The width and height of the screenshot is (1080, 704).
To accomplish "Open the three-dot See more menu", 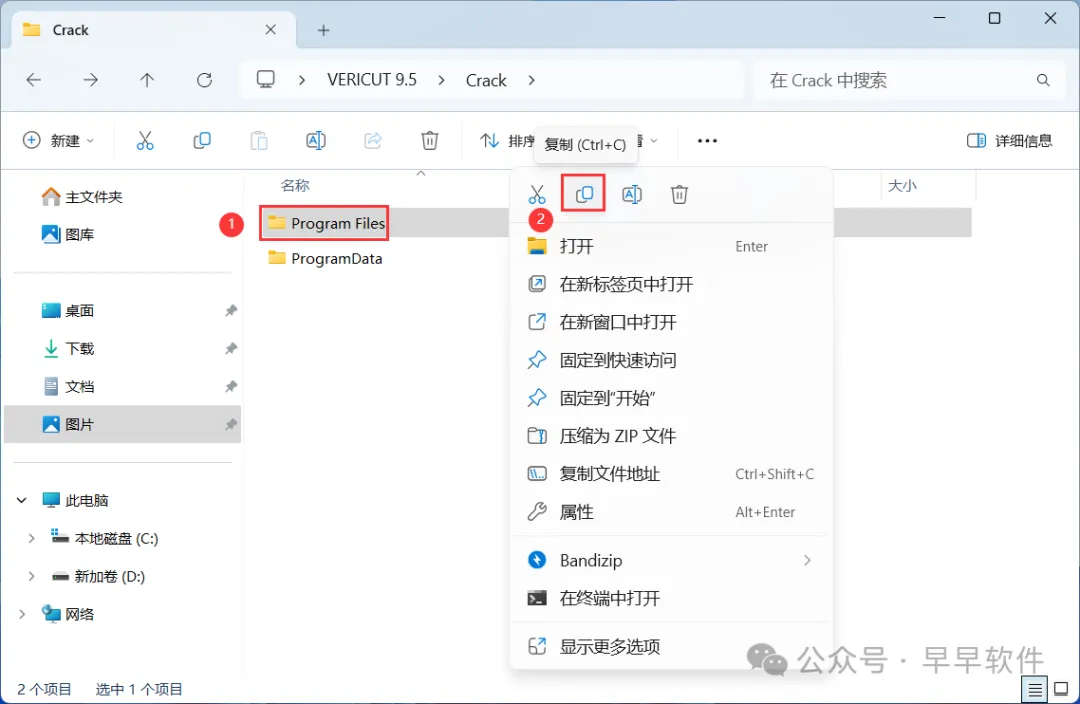I will [707, 141].
